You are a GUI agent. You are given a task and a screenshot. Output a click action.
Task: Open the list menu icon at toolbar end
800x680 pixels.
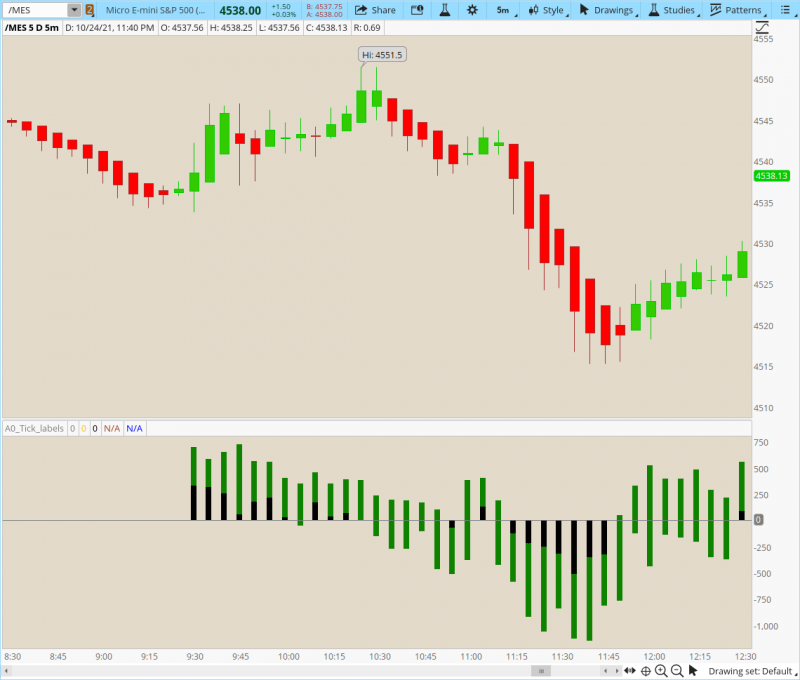point(785,10)
